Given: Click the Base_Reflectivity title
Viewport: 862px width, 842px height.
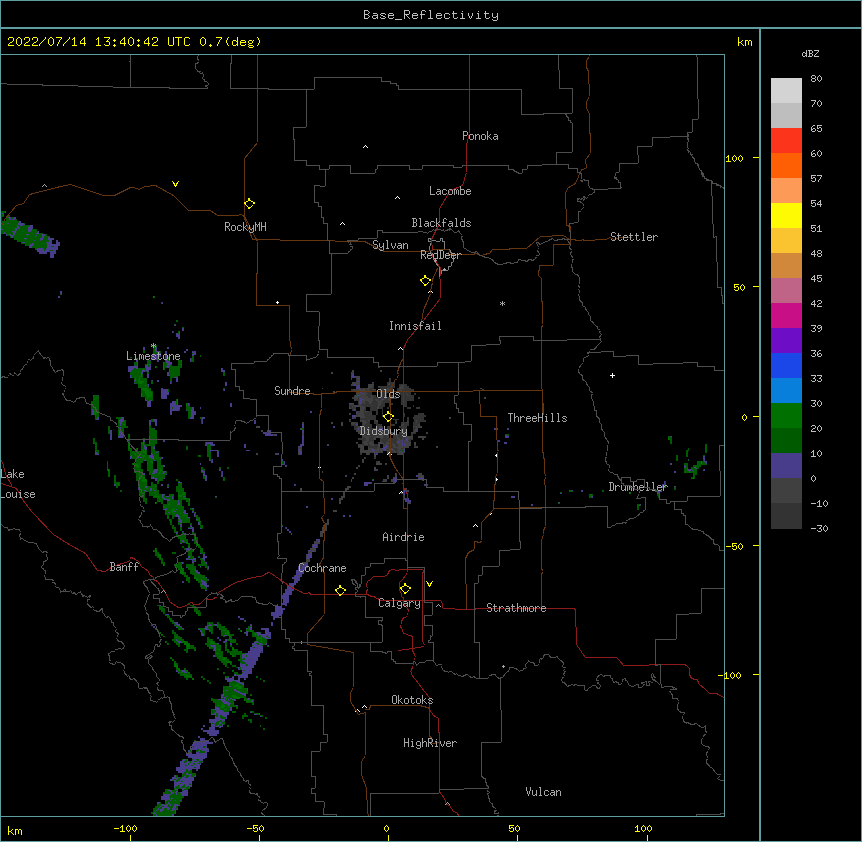Looking at the screenshot, I should tap(431, 15).
